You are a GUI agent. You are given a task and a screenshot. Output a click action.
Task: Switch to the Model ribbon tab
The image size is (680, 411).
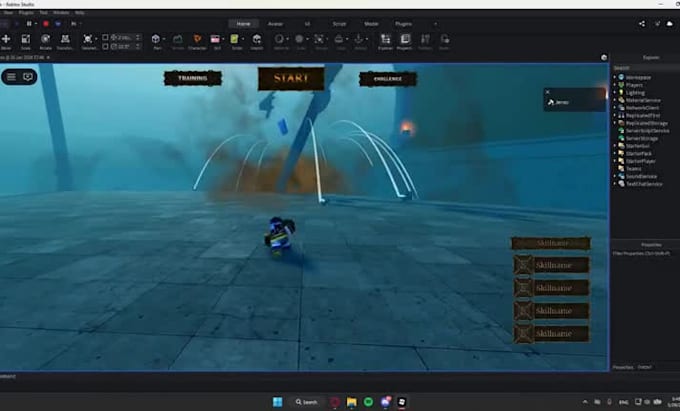click(371, 24)
